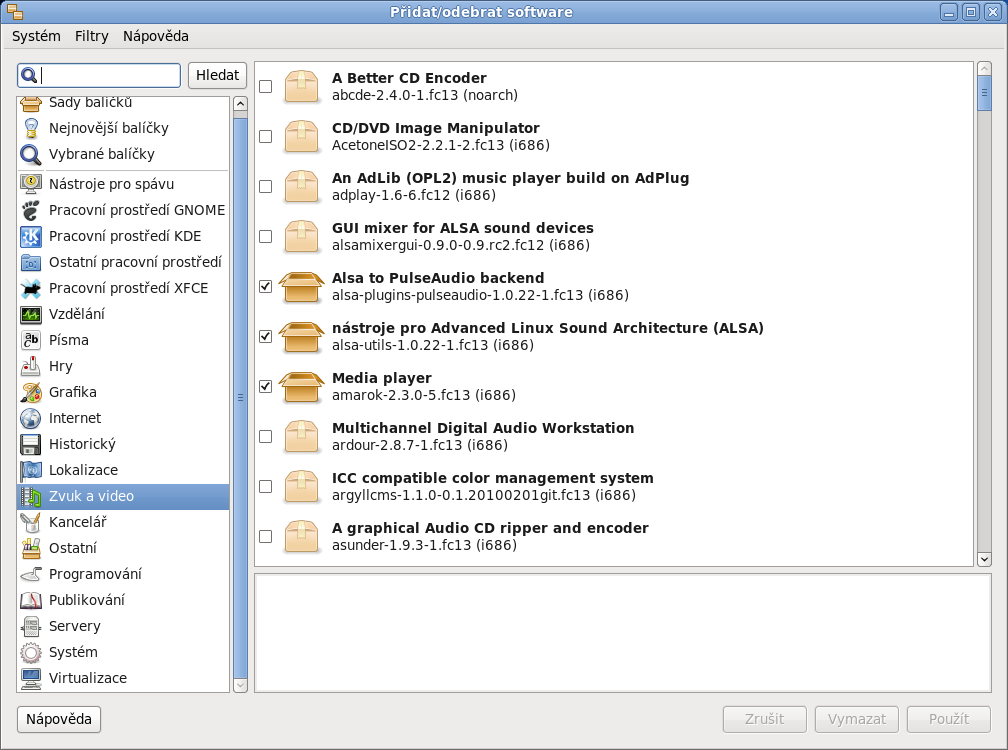Focus the package search input field

click(99, 75)
